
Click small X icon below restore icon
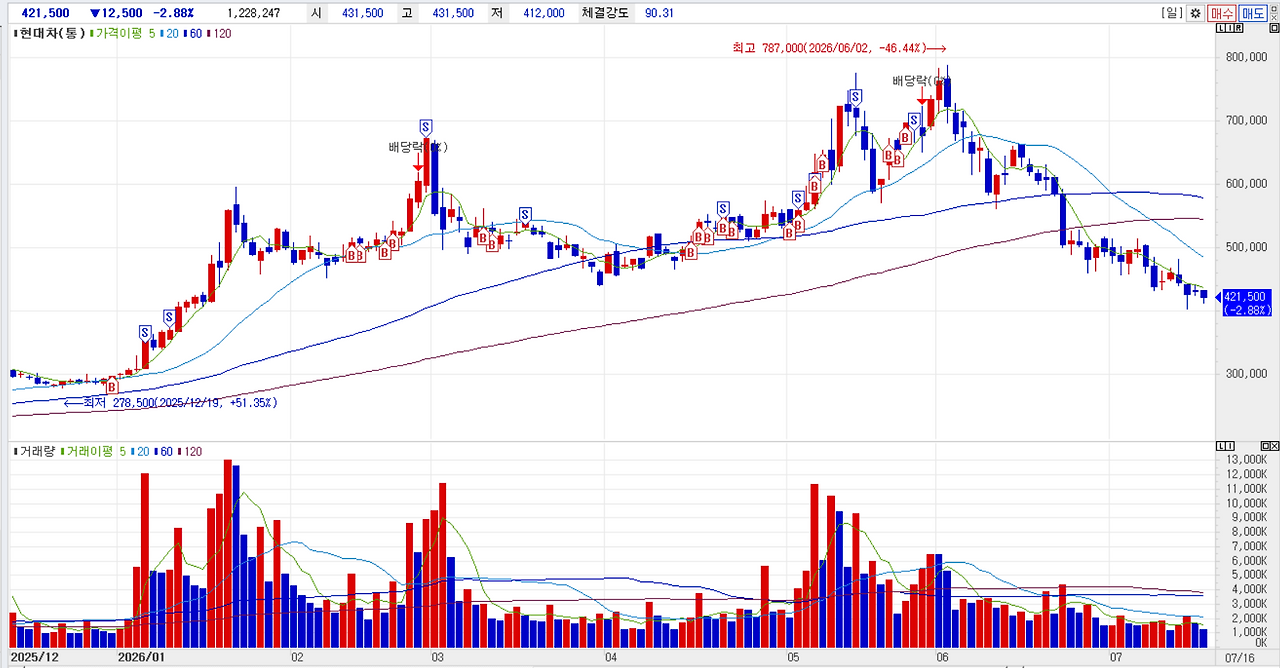pyautogui.click(x=1274, y=19)
